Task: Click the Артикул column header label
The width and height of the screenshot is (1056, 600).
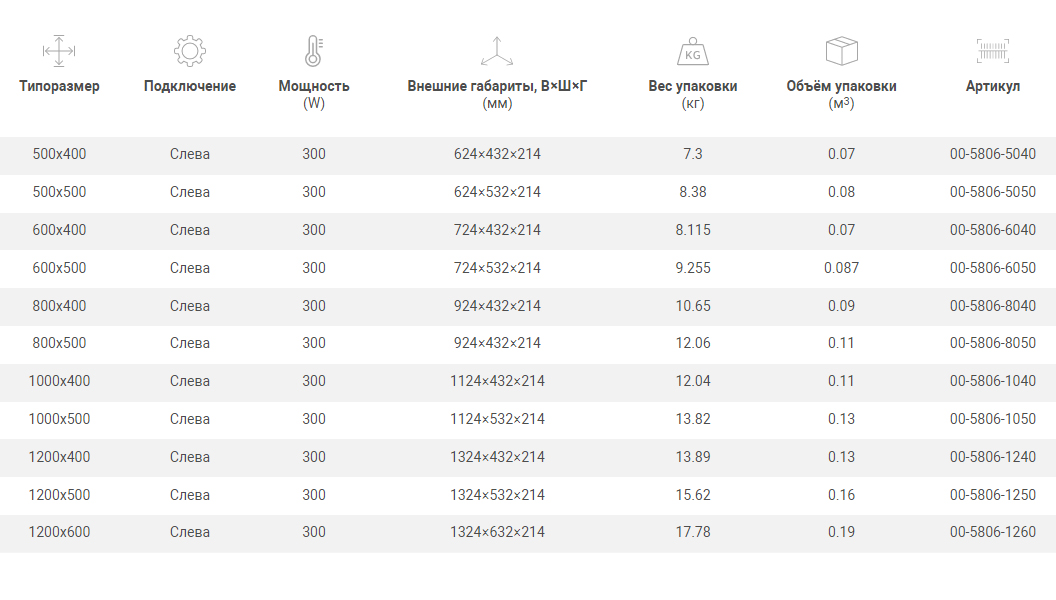Action: 992,86
